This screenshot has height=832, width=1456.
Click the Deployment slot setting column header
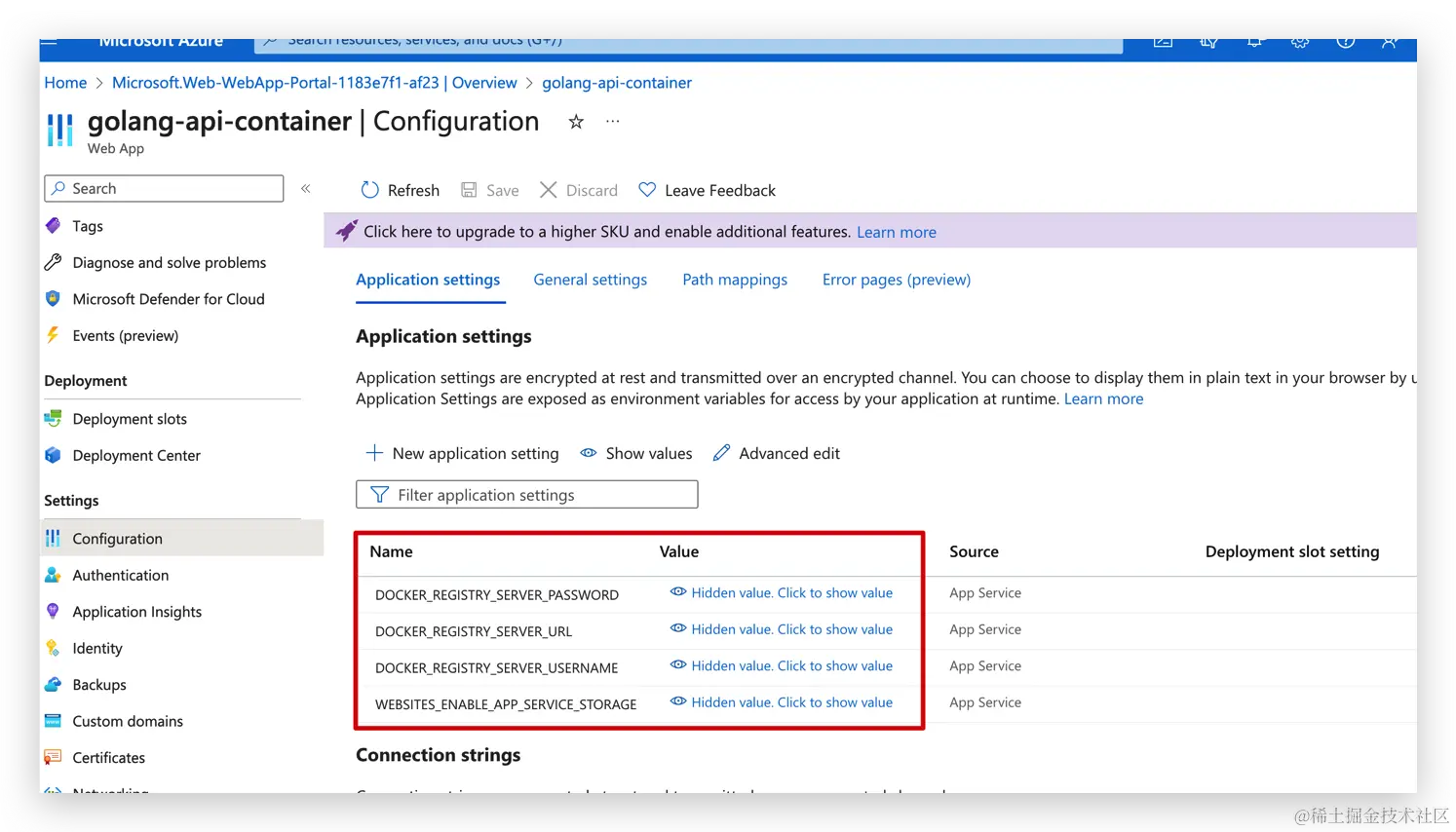pyautogui.click(x=1292, y=551)
